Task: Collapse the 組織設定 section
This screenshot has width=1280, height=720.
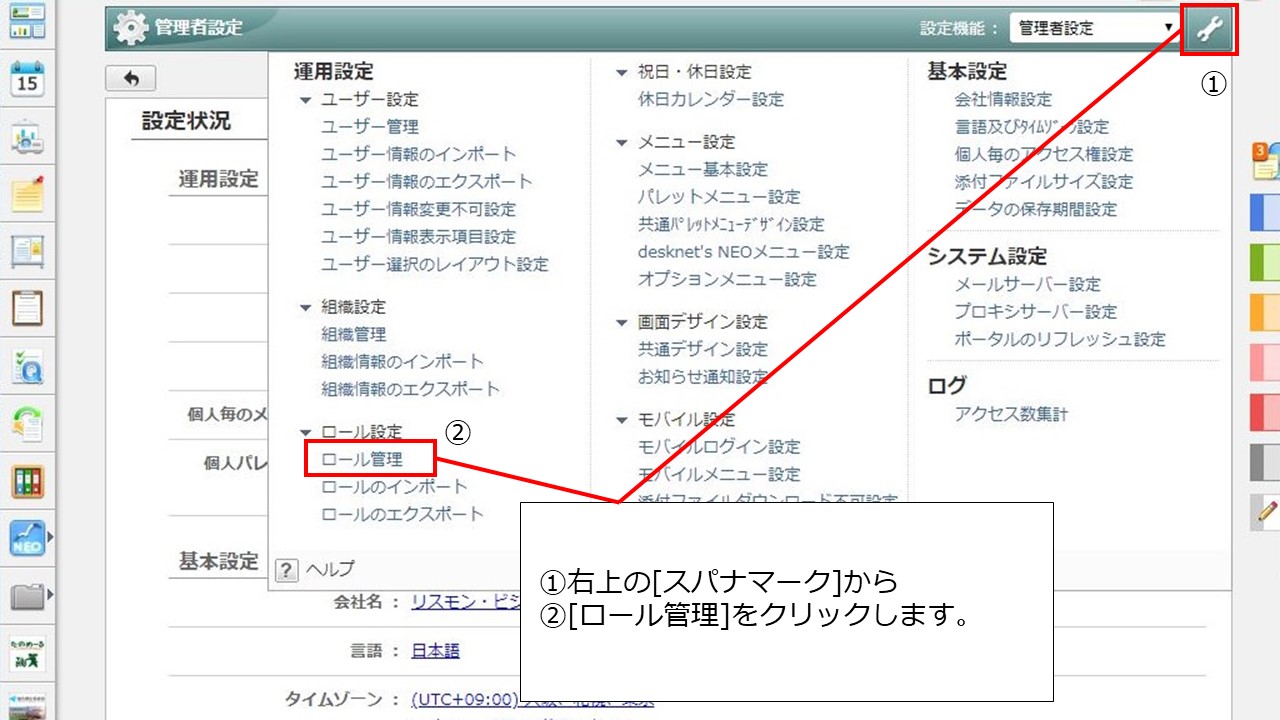Action: point(306,307)
